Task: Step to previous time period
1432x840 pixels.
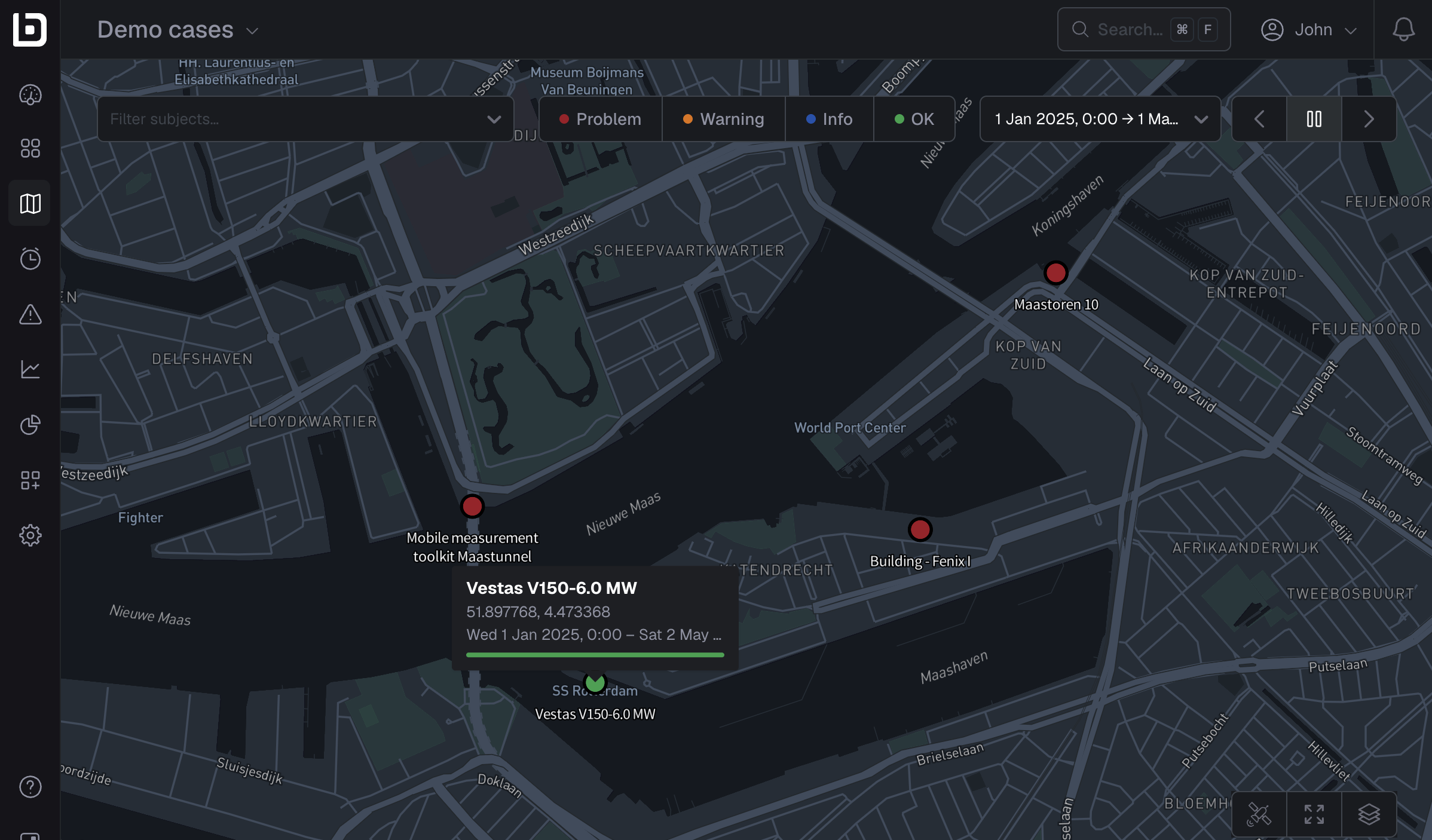Action: click(1259, 119)
